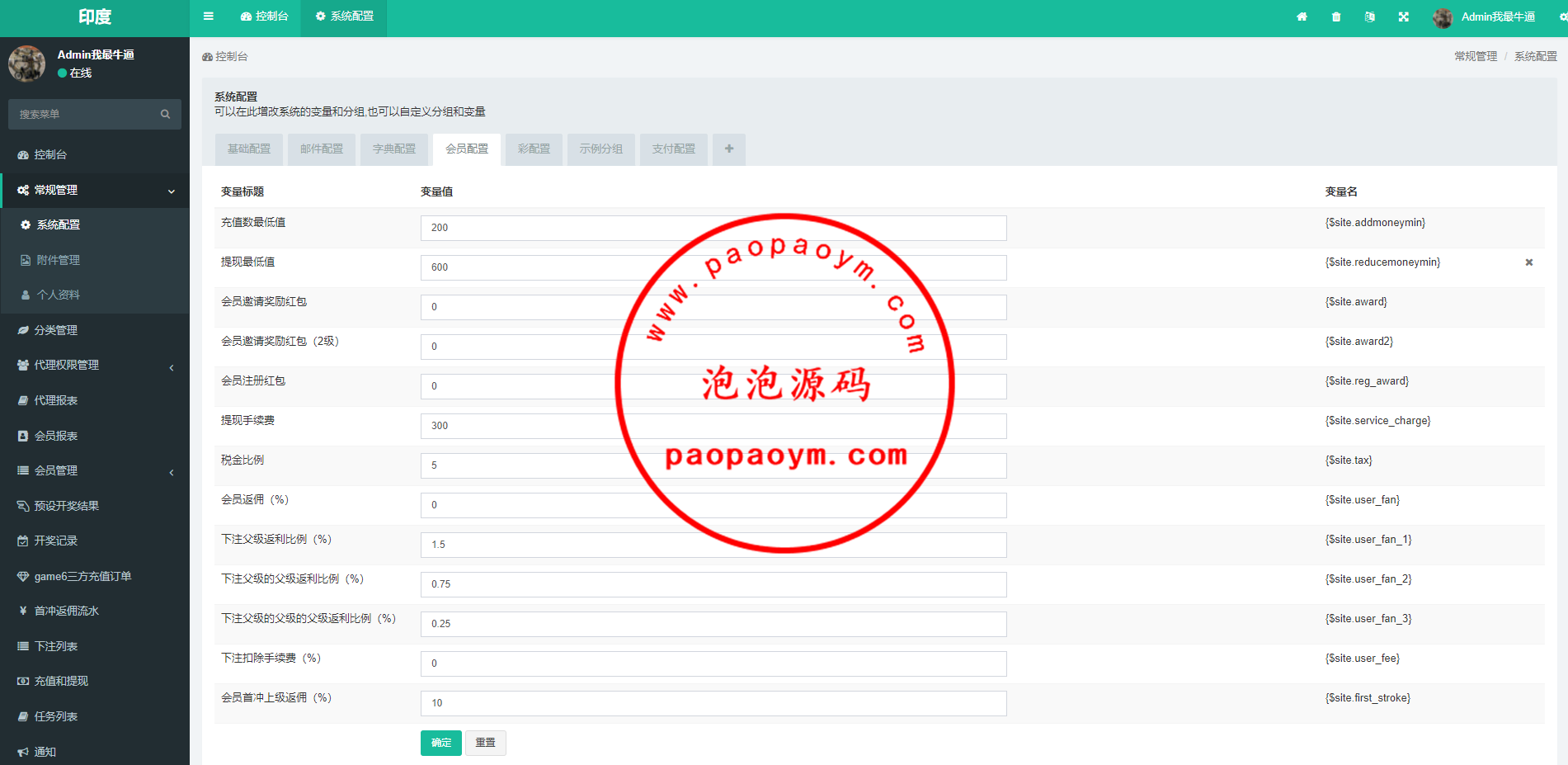
Task: Click the plus tab to add config
Action: point(729,149)
